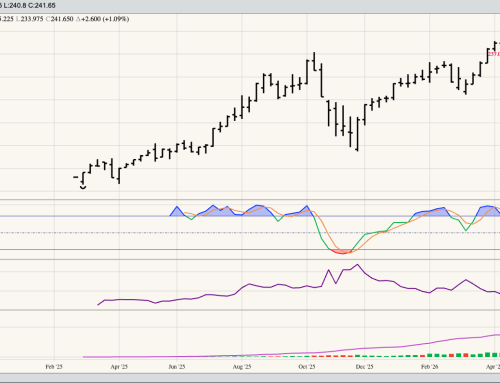Screen dimensions: 500x383
Task: Click the 'C241.650' close readout
Action: click(59, 19)
